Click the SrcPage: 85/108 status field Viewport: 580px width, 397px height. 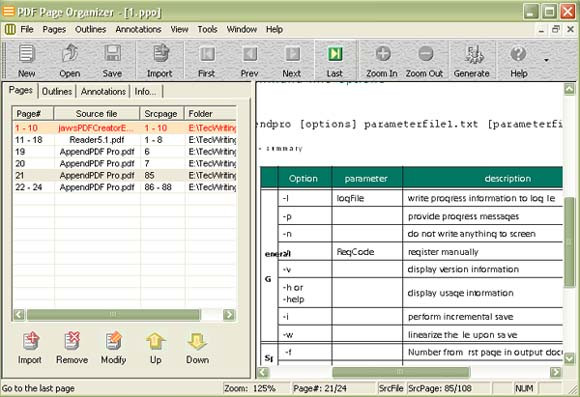tap(448, 388)
